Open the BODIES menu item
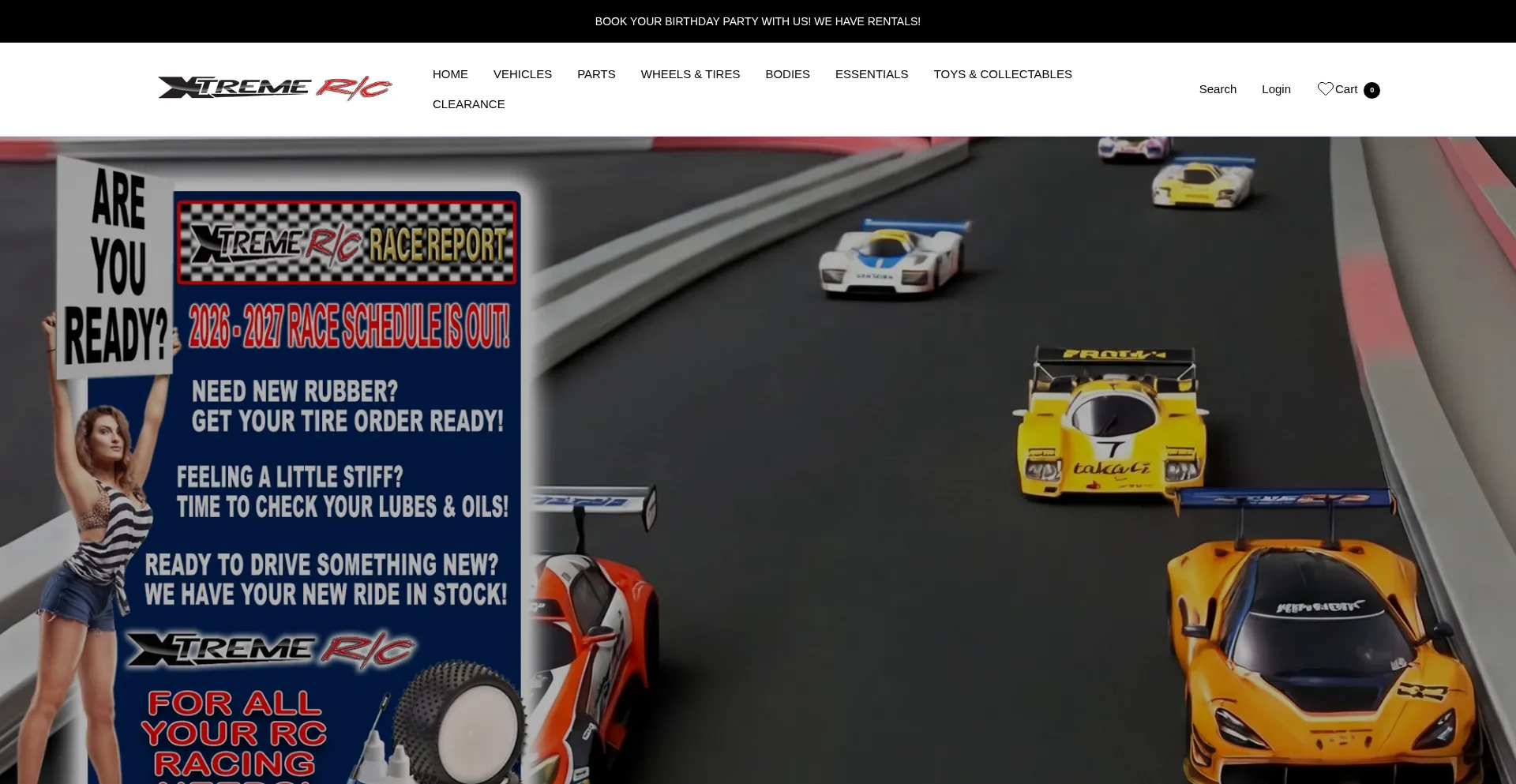This screenshot has height=784, width=1516. click(x=787, y=74)
